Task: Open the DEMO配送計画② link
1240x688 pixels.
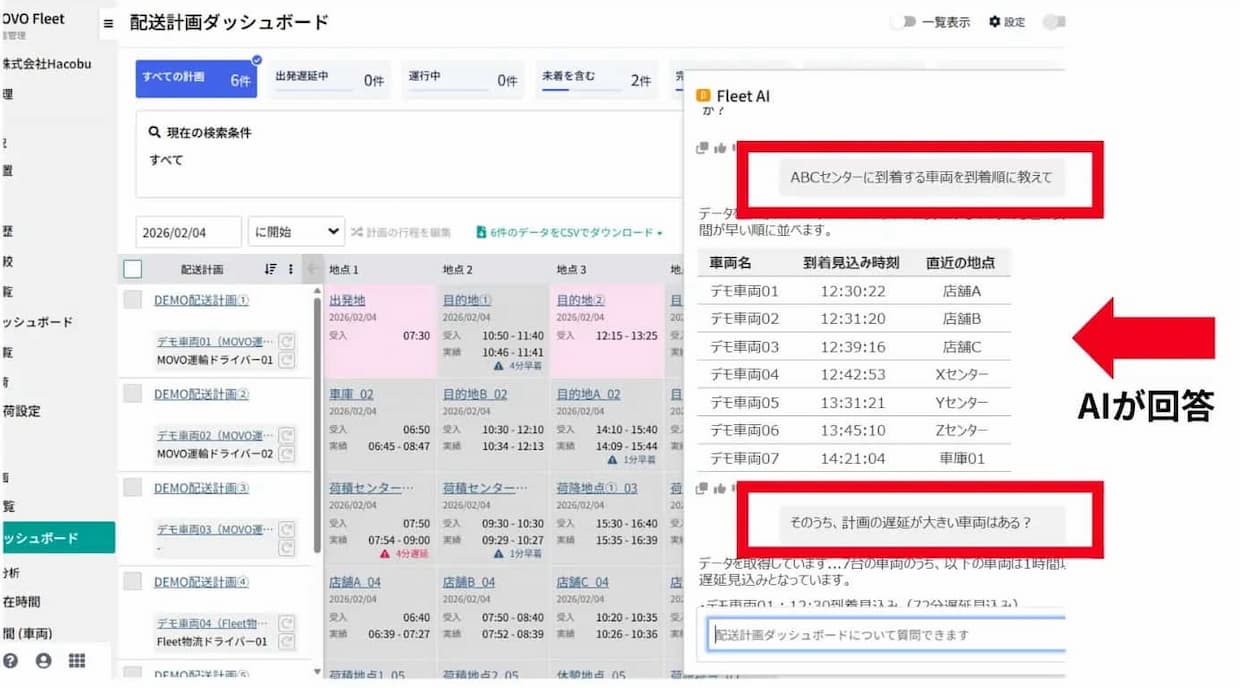Action: tap(201, 394)
